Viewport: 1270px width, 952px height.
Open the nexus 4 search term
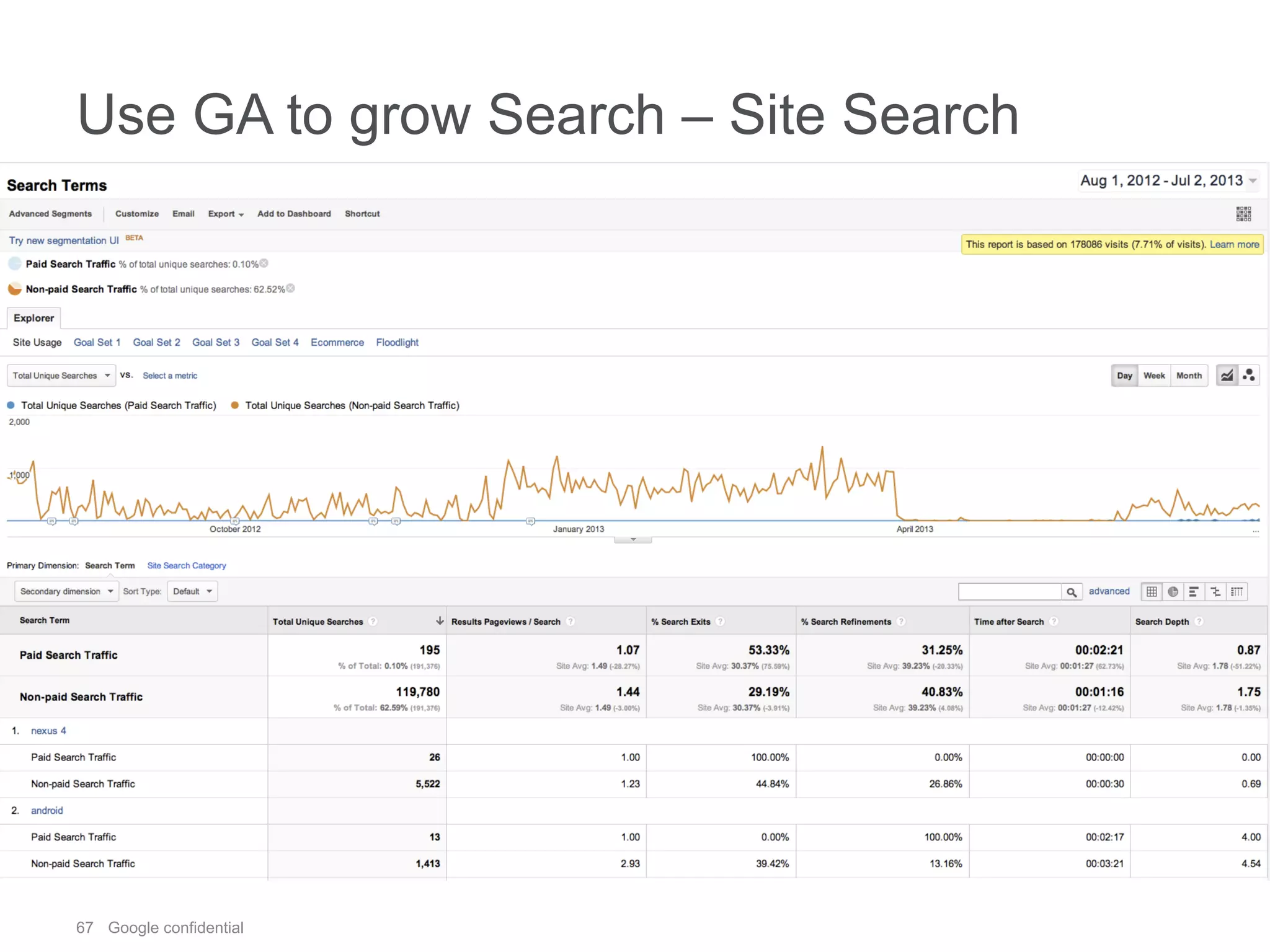tap(48, 731)
